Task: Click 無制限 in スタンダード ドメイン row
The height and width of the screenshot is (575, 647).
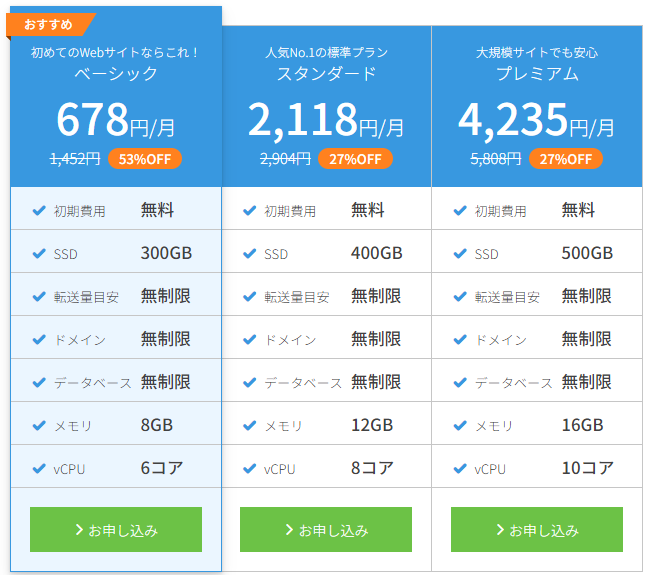Action: [376, 339]
